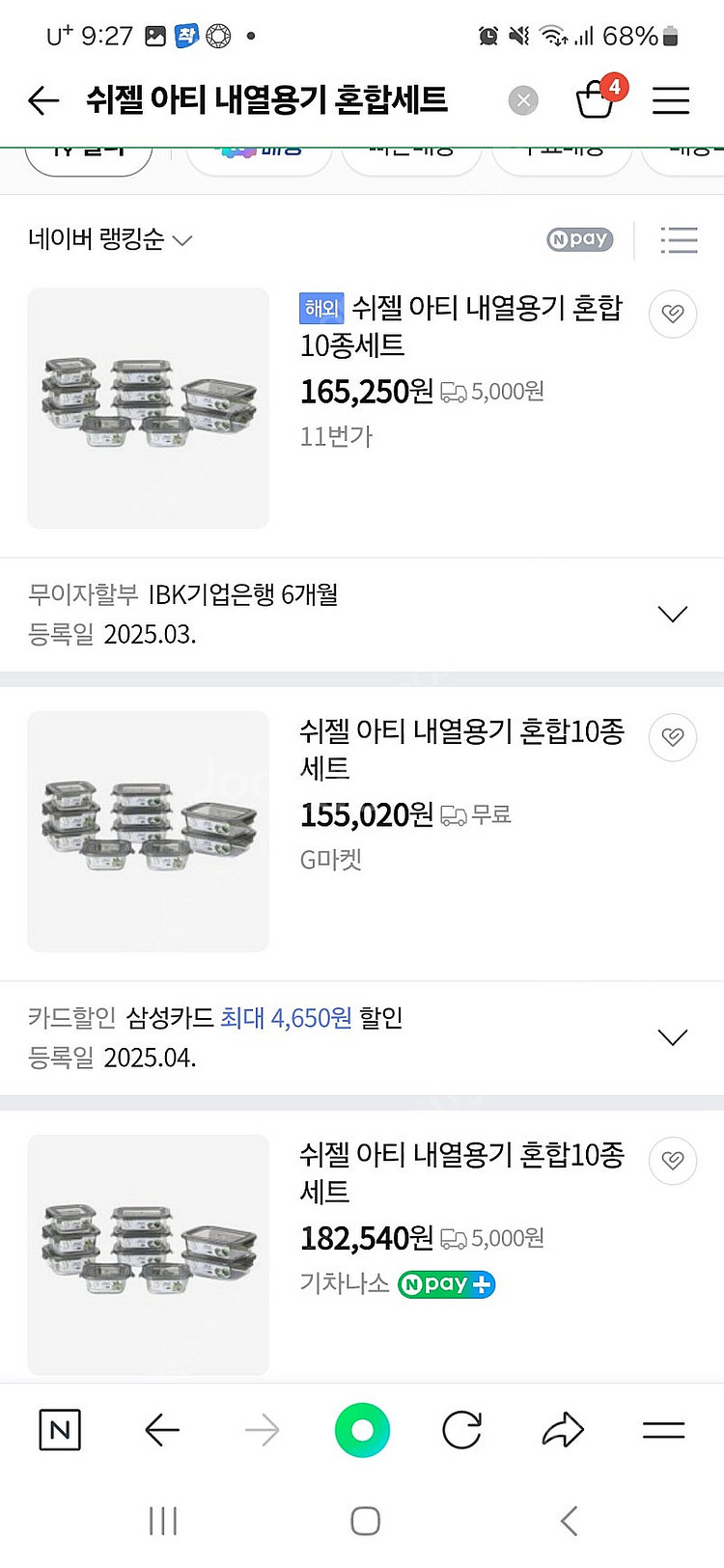Open the 네이버 랭킹순 sort dropdown
The width and height of the screenshot is (724, 1568).
click(x=110, y=239)
